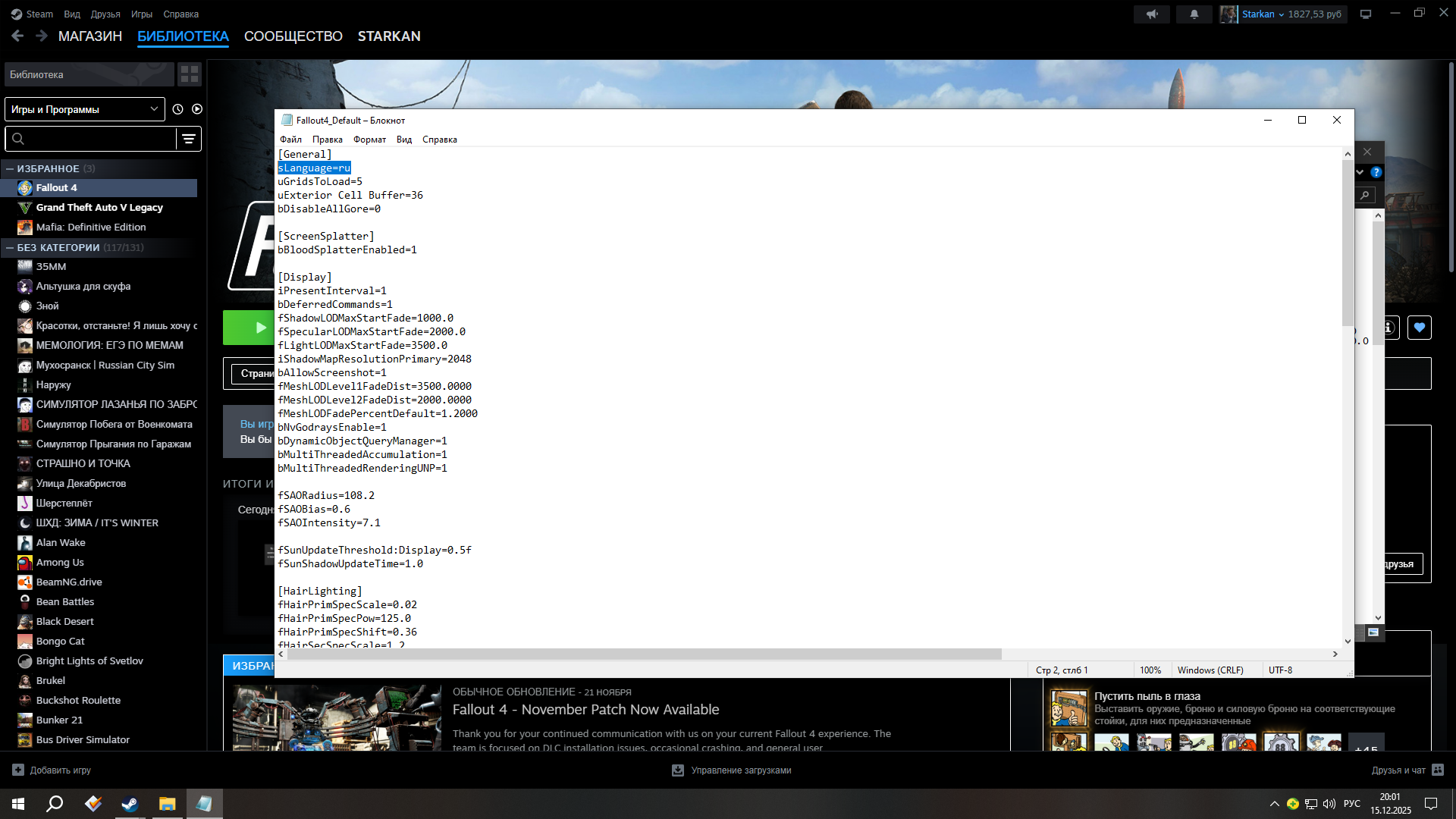Open Notepad Формат menu

[369, 140]
